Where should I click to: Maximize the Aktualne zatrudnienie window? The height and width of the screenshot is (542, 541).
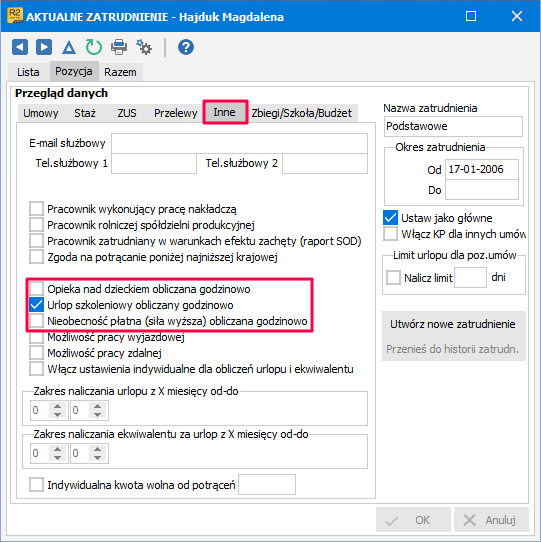(x=471, y=16)
